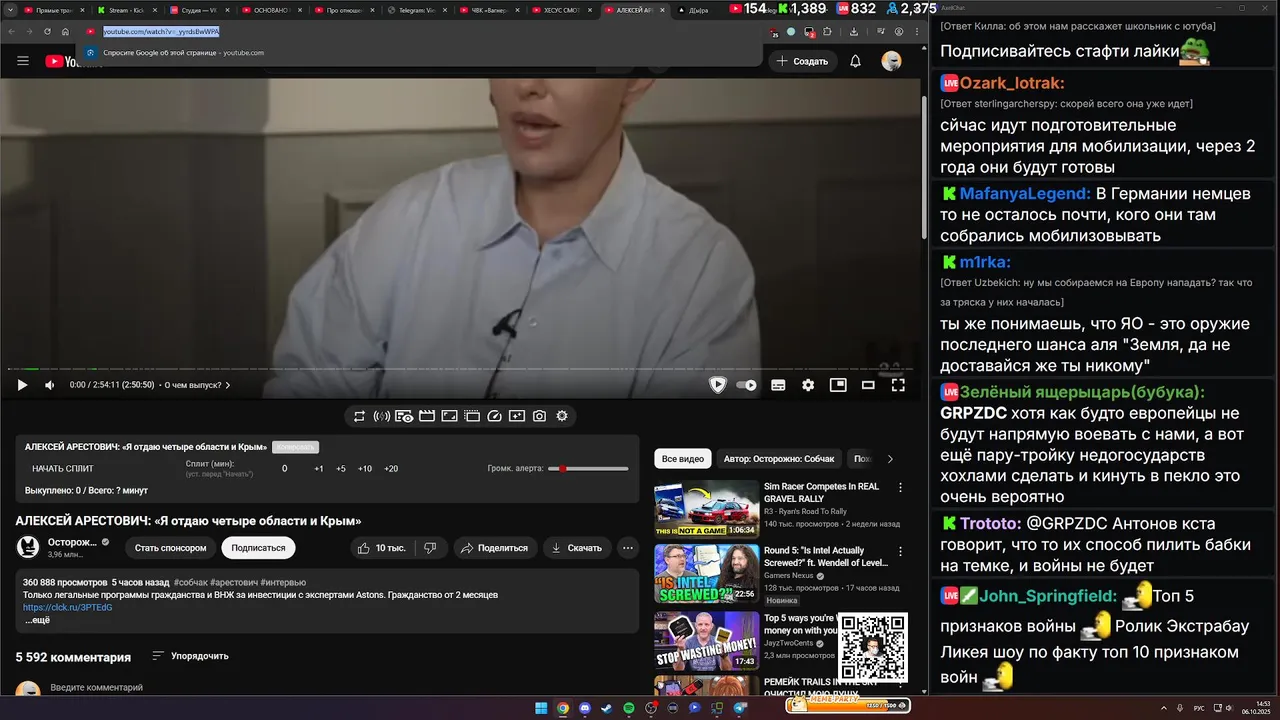This screenshot has height=720, width=1280.
Task: Open the 'Упорядочить' comment sort dropdown
Action: point(190,656)
